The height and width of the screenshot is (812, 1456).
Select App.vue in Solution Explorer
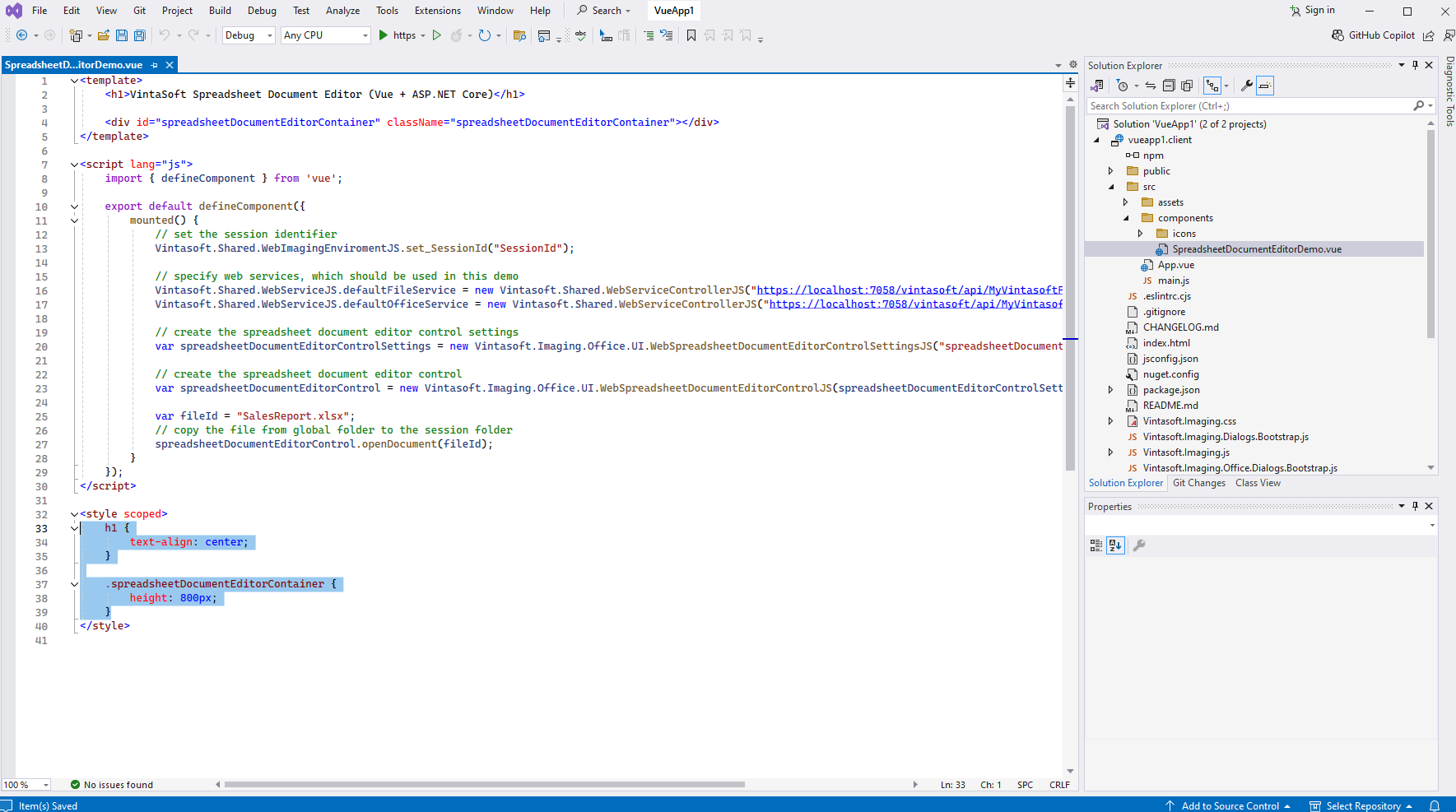coord(1175,265)
